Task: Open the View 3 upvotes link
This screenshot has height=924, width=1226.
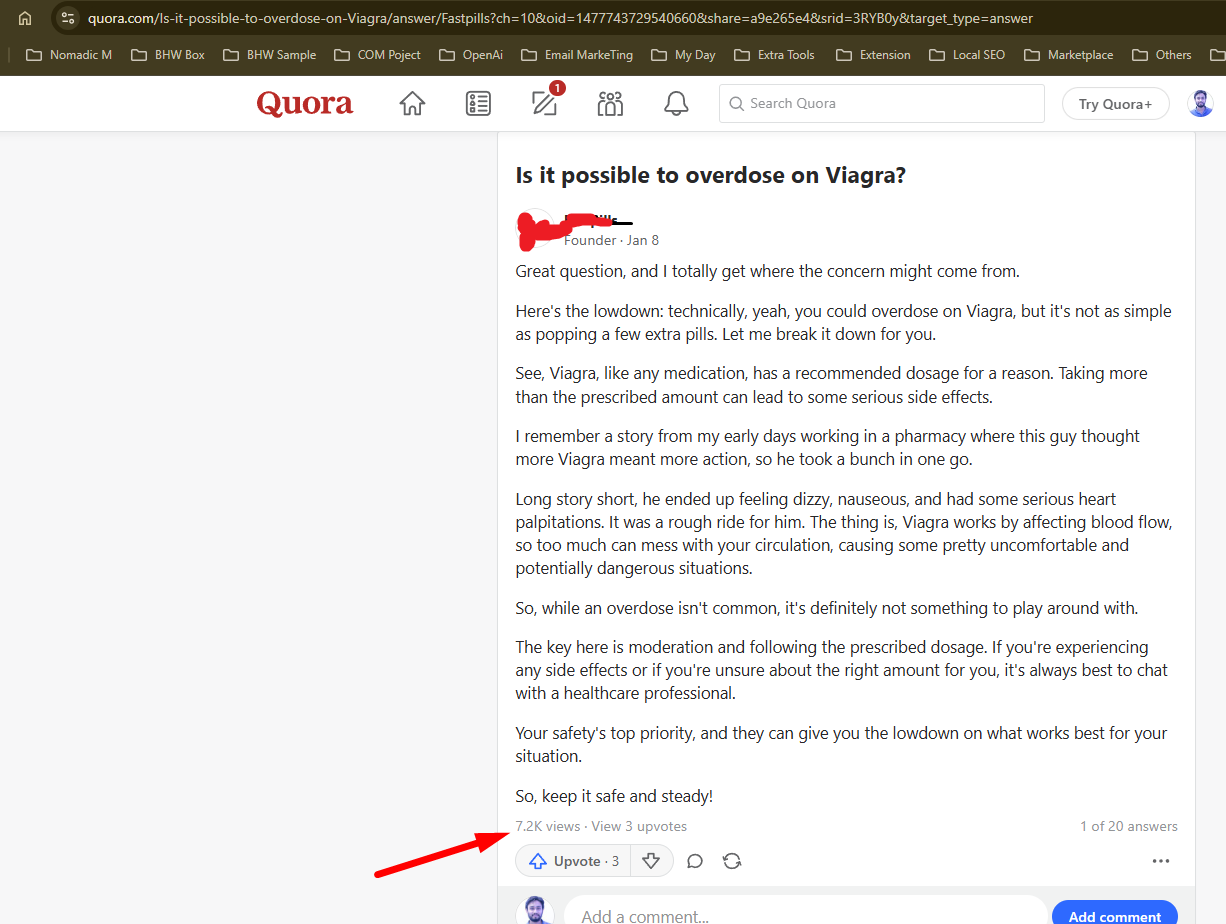Action: [639, 826]
